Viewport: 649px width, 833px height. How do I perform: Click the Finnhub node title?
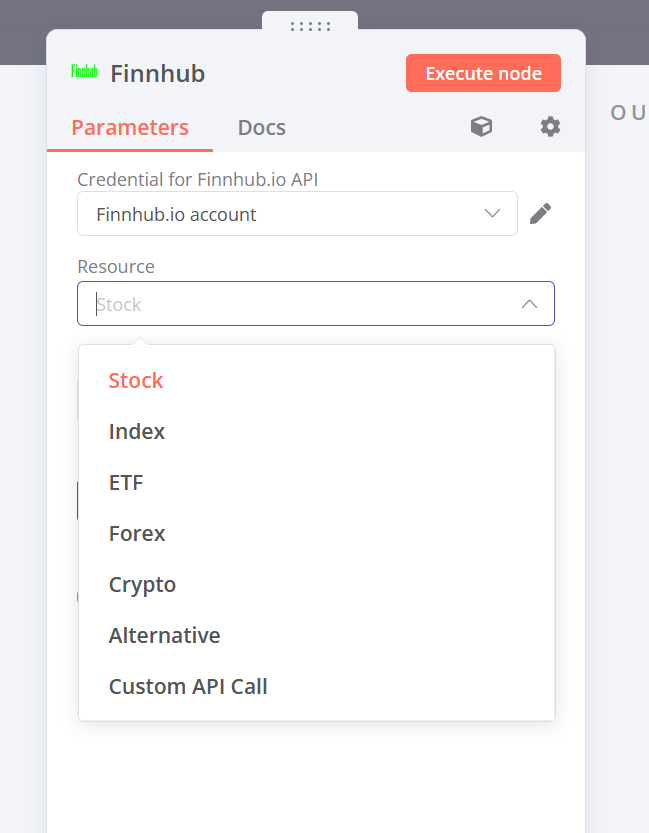[157, 74]
